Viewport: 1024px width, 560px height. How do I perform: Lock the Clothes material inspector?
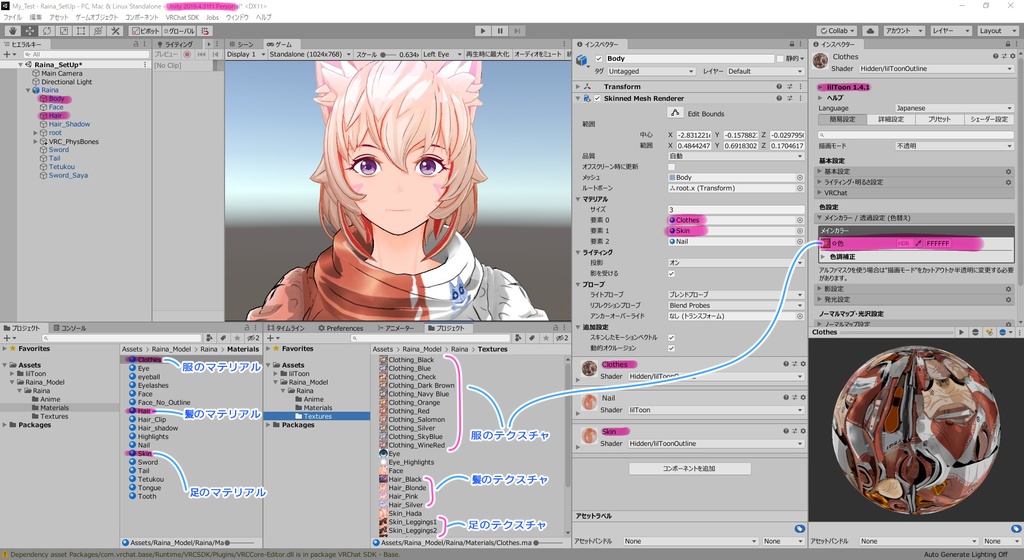[x=1006, y=44]
